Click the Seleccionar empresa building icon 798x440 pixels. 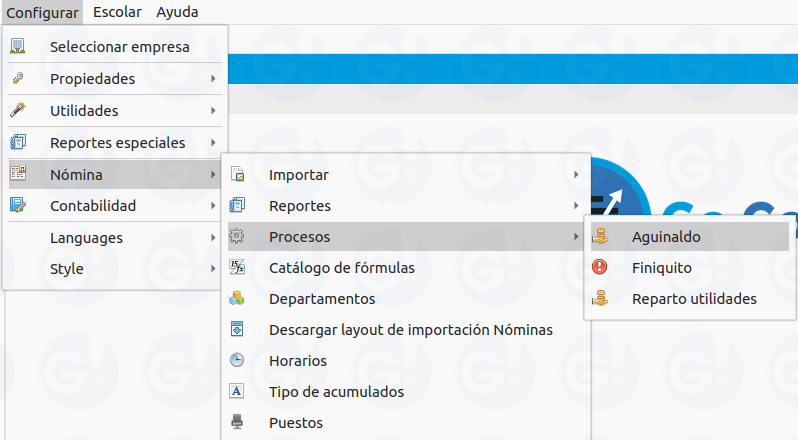(x=17, y=47)
